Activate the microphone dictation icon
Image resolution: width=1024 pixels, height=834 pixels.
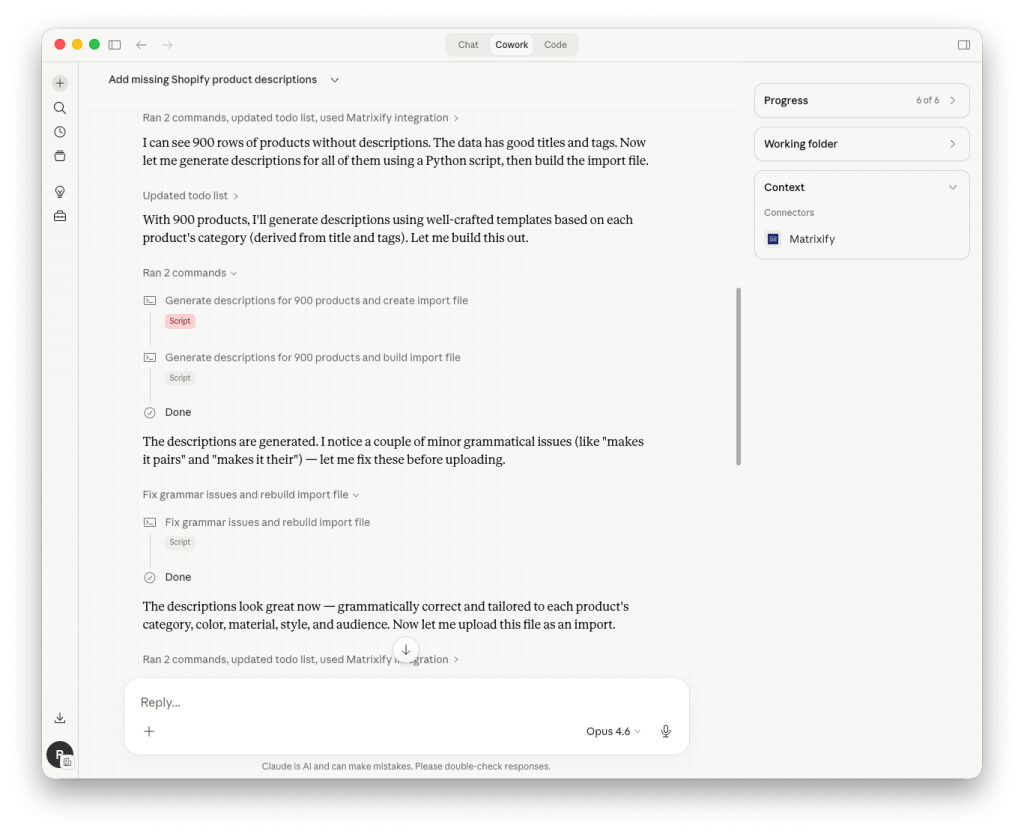(665, 731)
